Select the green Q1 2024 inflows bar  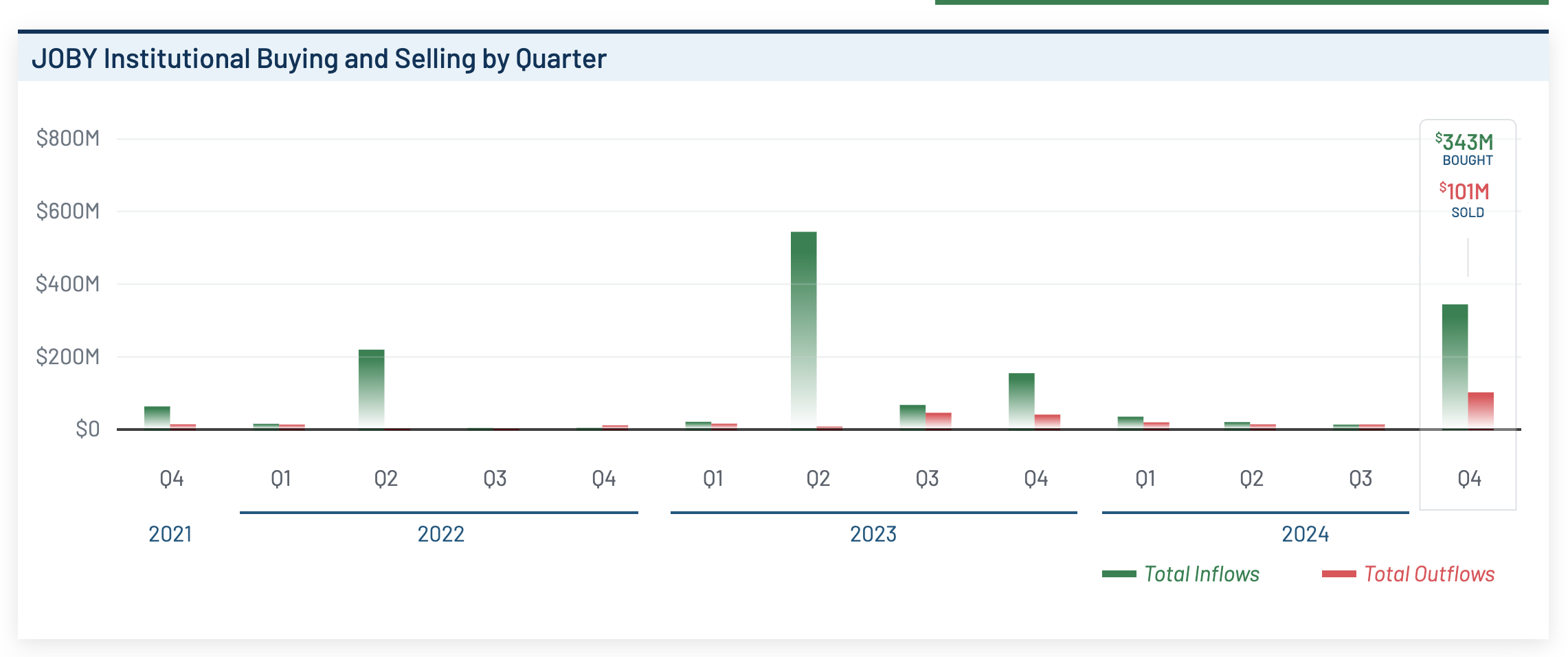click(x=1130, y=423)
